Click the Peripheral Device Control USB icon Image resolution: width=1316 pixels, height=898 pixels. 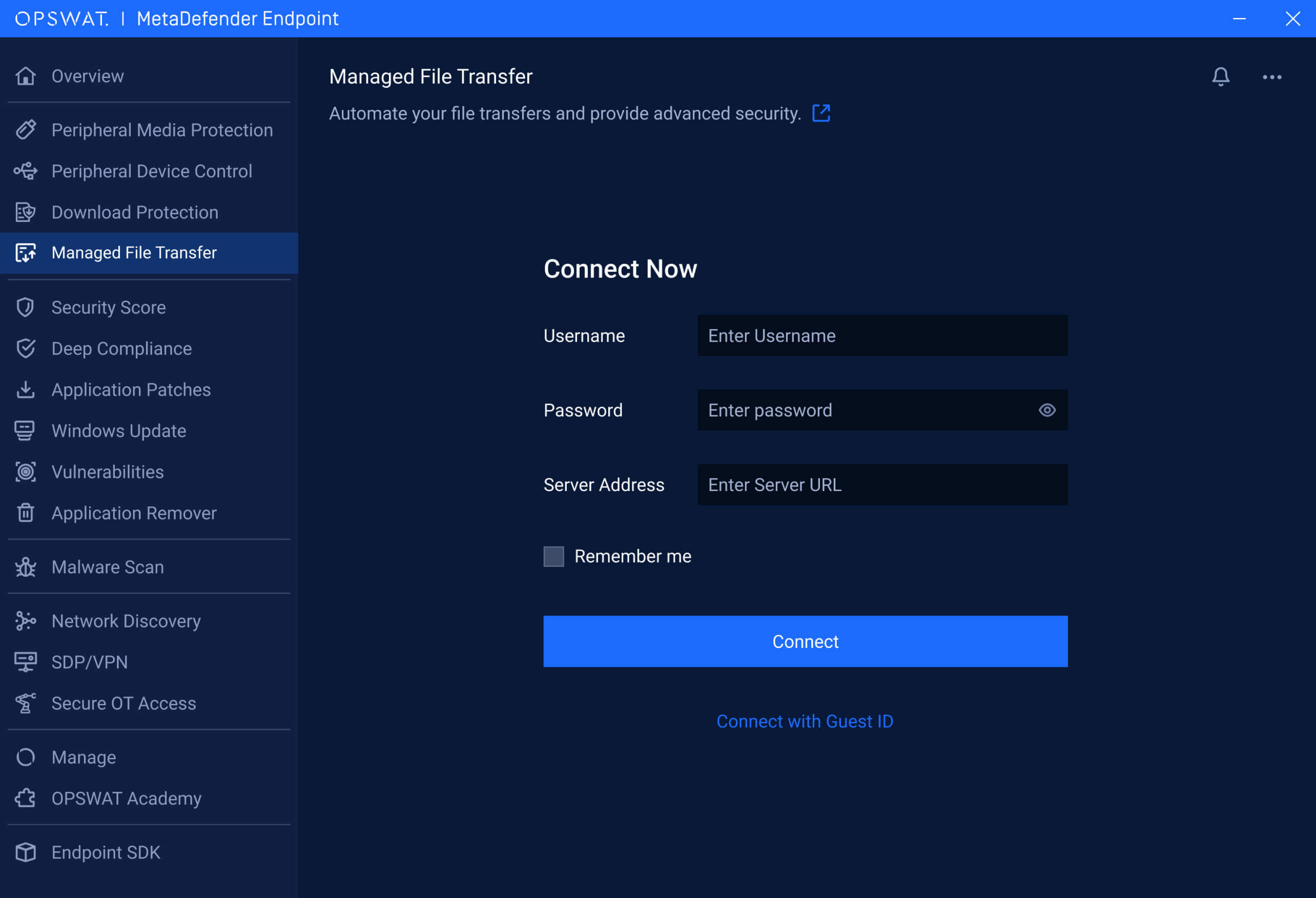(26, 171)
